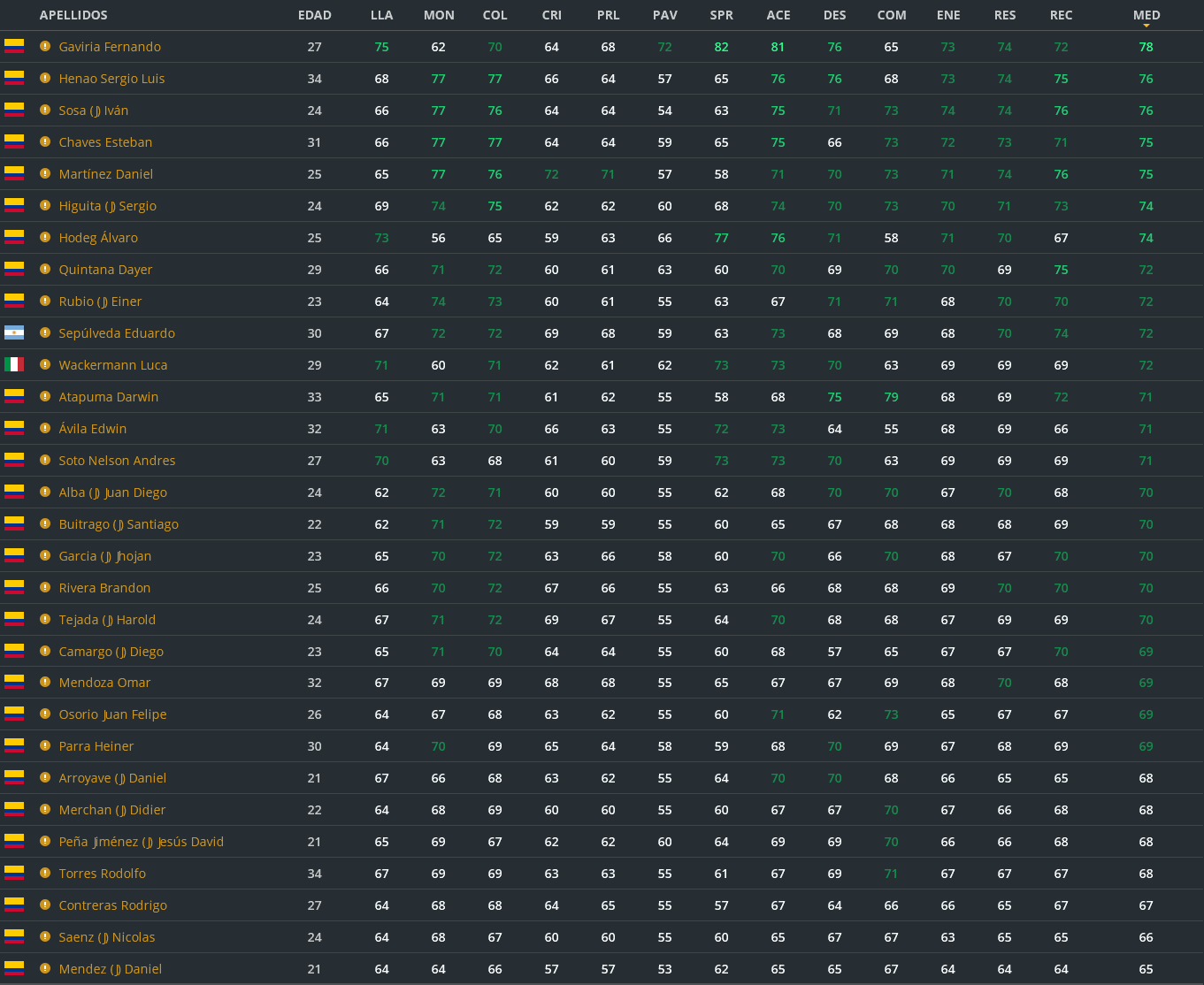Open rider Arroyave (J) Daniel
1204x985 pixels.
coord(112,778)
